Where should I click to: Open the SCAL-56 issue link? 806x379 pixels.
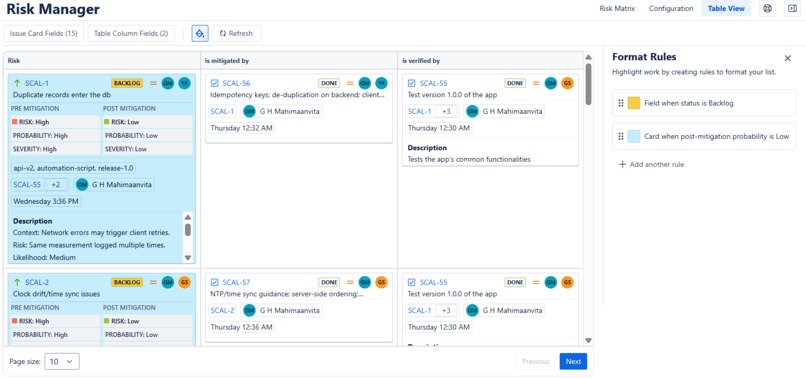coord(236,83)
